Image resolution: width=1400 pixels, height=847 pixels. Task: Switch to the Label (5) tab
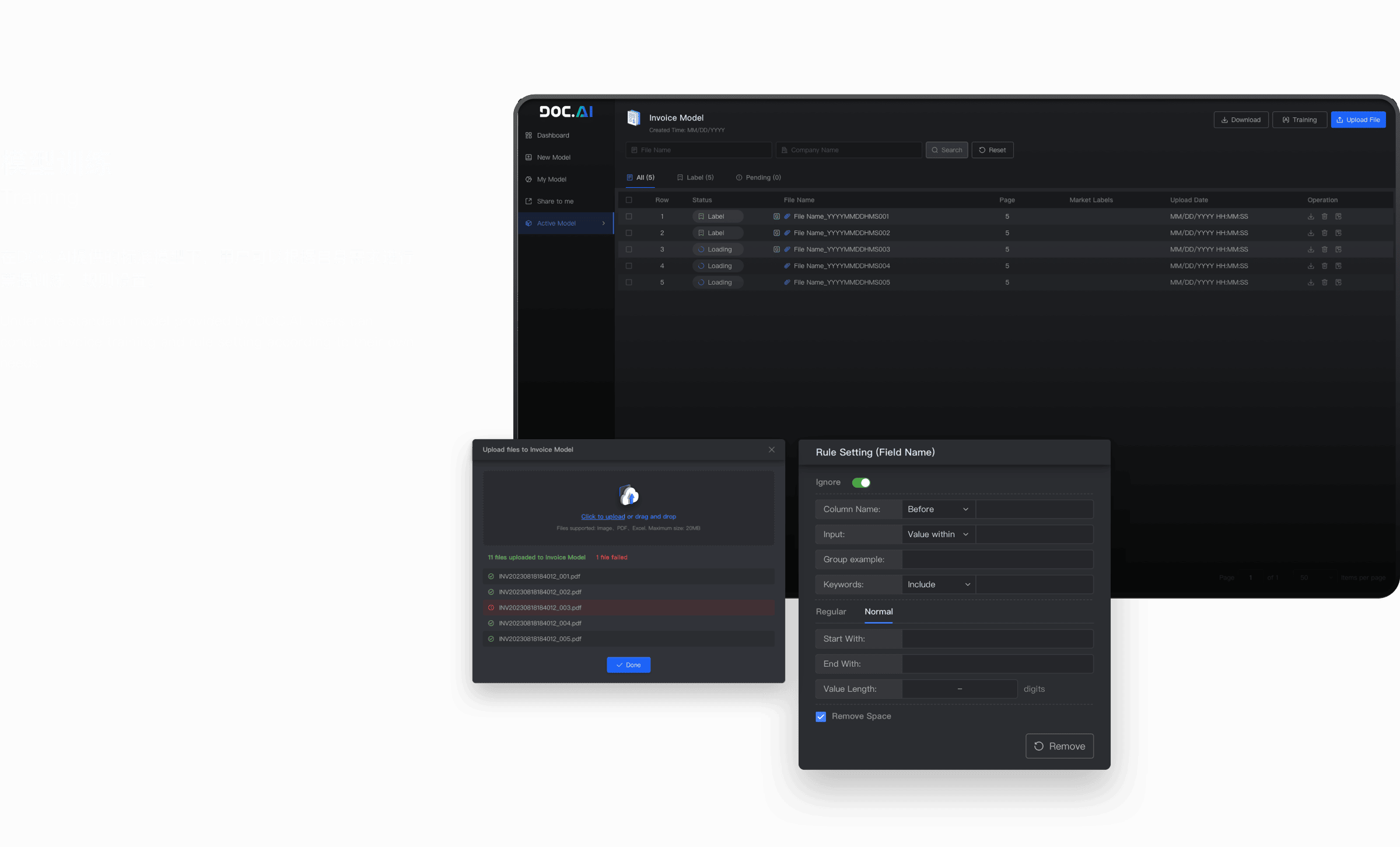[695, 177]
